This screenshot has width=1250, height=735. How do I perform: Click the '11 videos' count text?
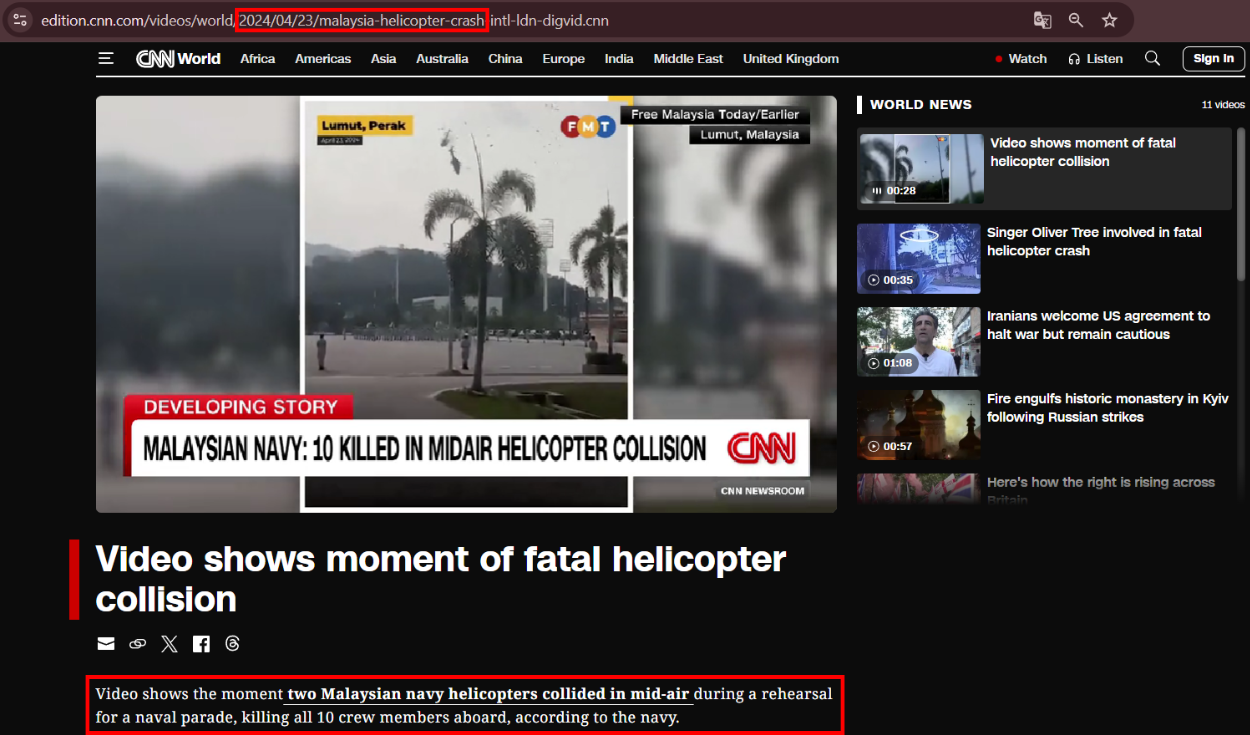tap(1223, 105)
